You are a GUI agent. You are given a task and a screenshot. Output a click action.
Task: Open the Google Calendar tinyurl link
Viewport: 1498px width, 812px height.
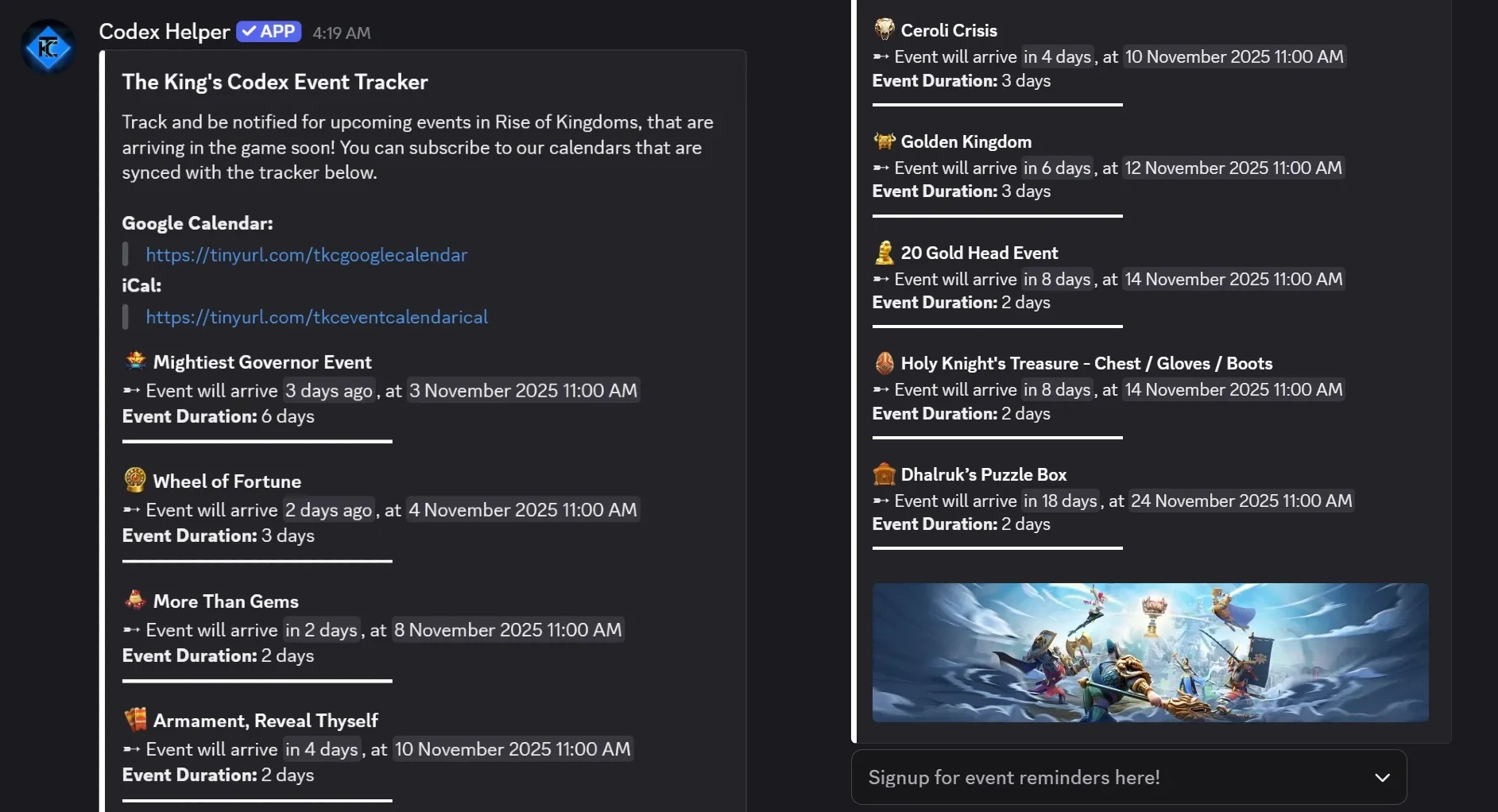(306, 254)
